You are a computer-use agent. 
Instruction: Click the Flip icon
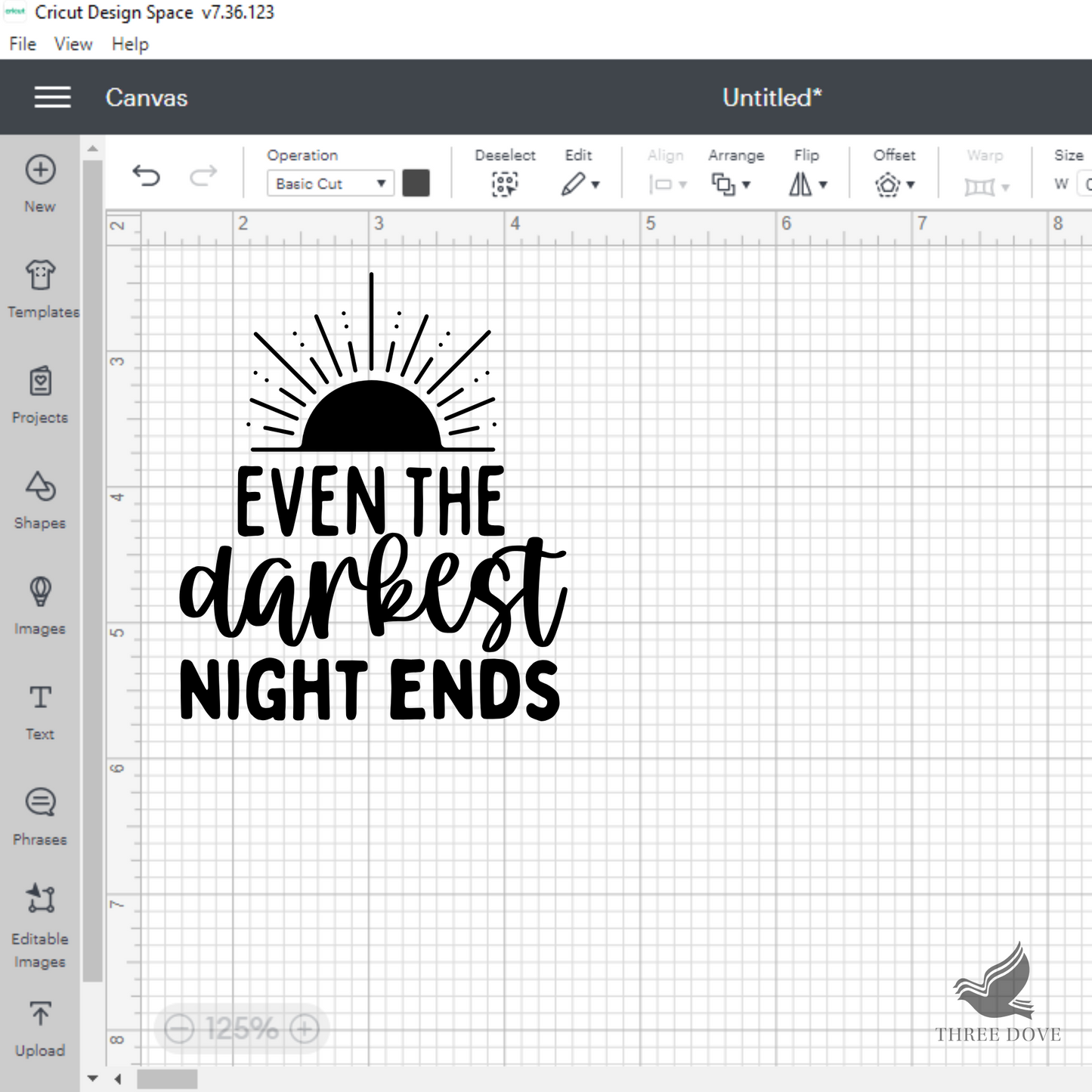point(800,184)
